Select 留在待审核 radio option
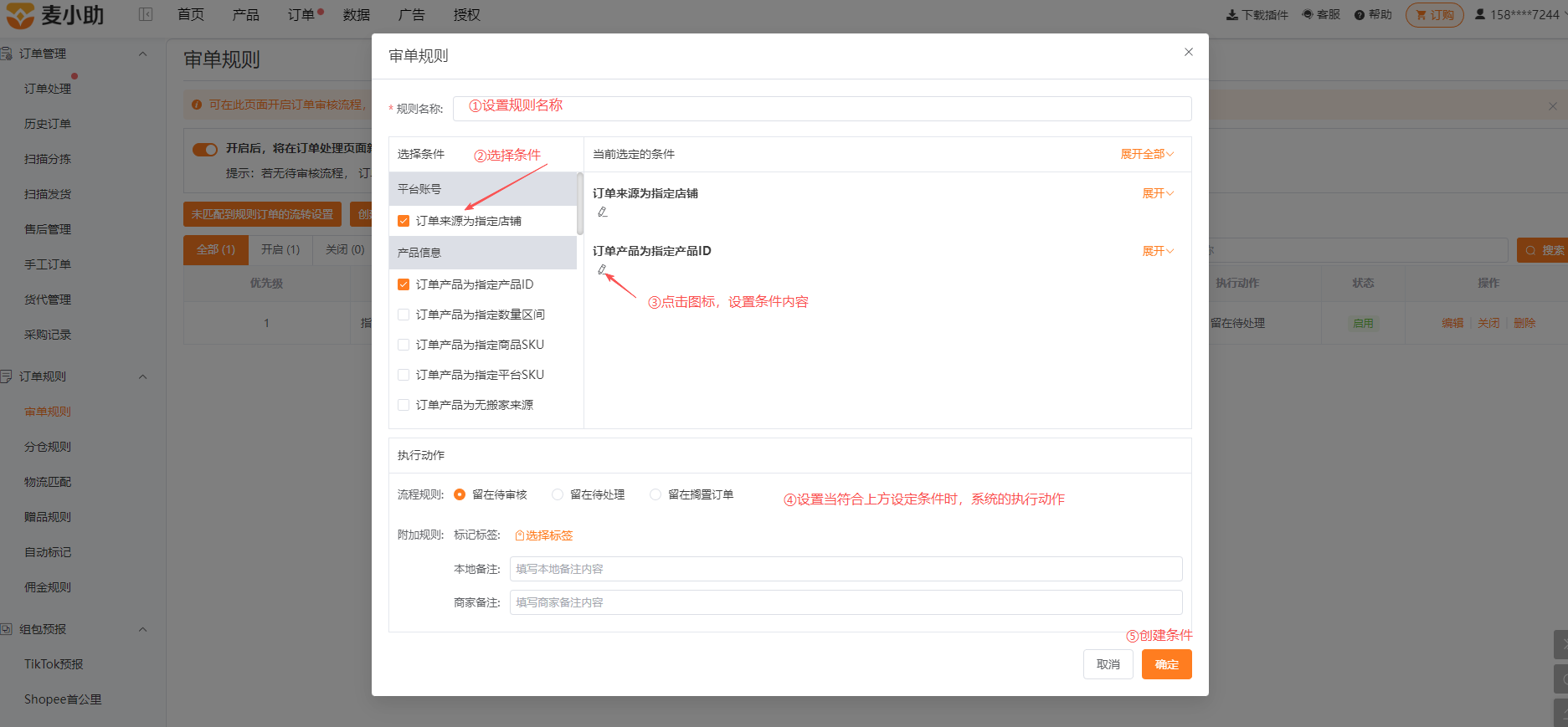Image resolution: width=1568 pixels, height=727 pixels. pyautogui.click(x=460, y=494)
